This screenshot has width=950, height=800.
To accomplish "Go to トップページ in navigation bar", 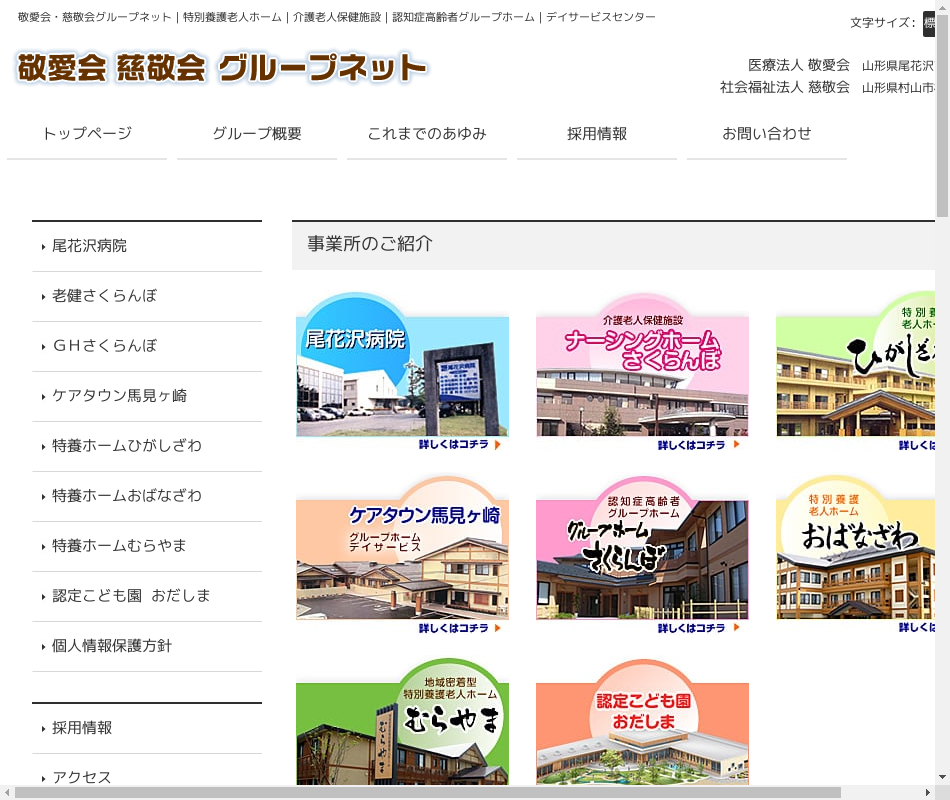I will point(87,134).
